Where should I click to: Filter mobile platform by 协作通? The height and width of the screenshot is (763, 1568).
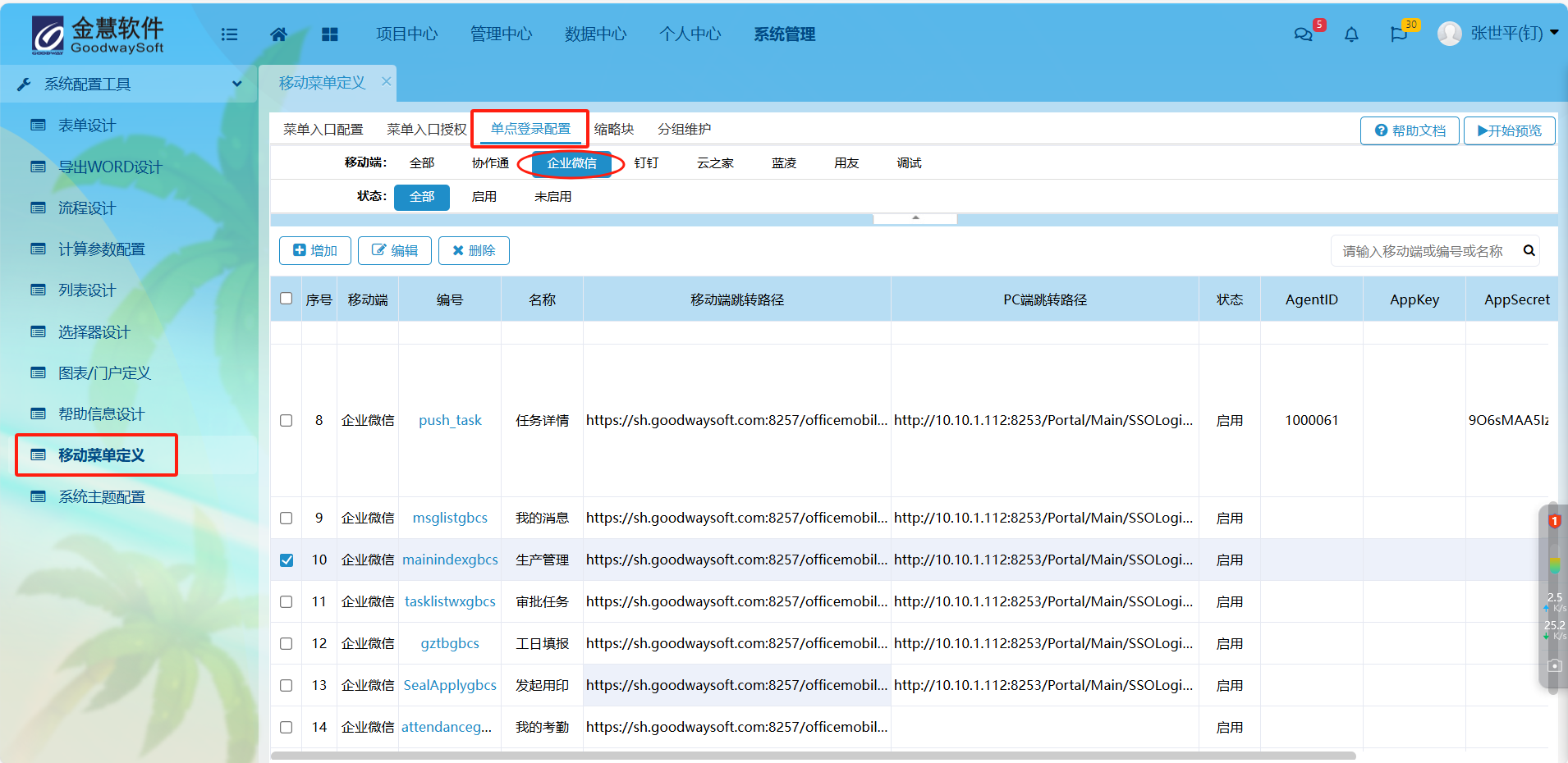490,163
